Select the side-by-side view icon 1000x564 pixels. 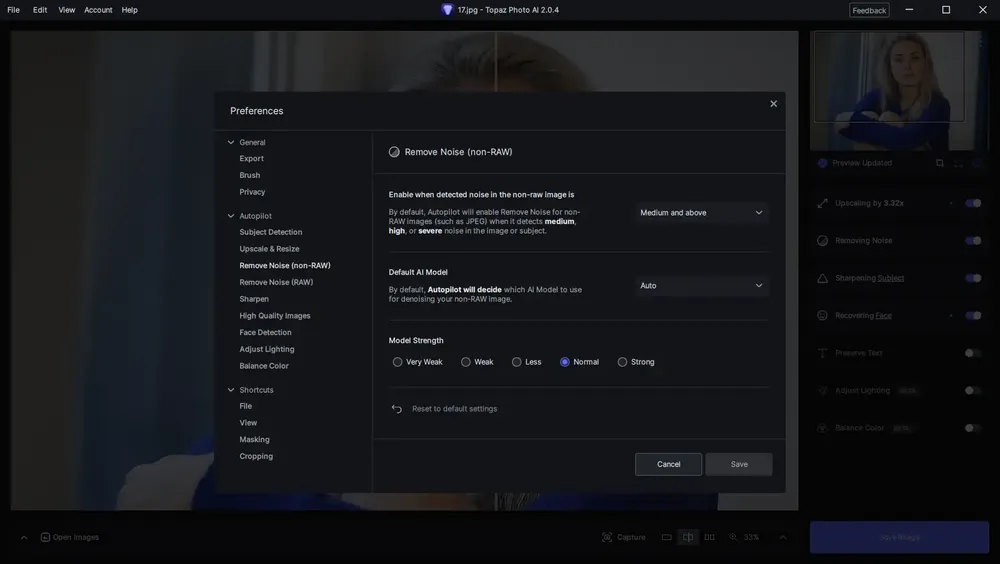[709, 537]
